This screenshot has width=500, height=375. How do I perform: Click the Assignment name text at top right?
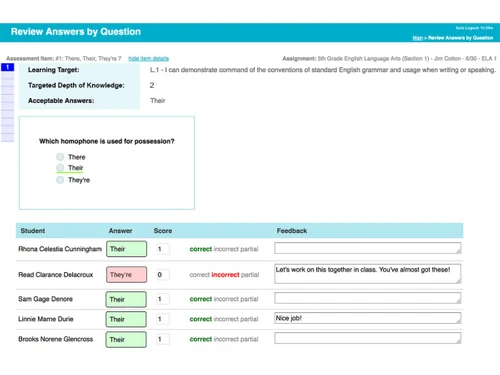(x=389, y=59)
